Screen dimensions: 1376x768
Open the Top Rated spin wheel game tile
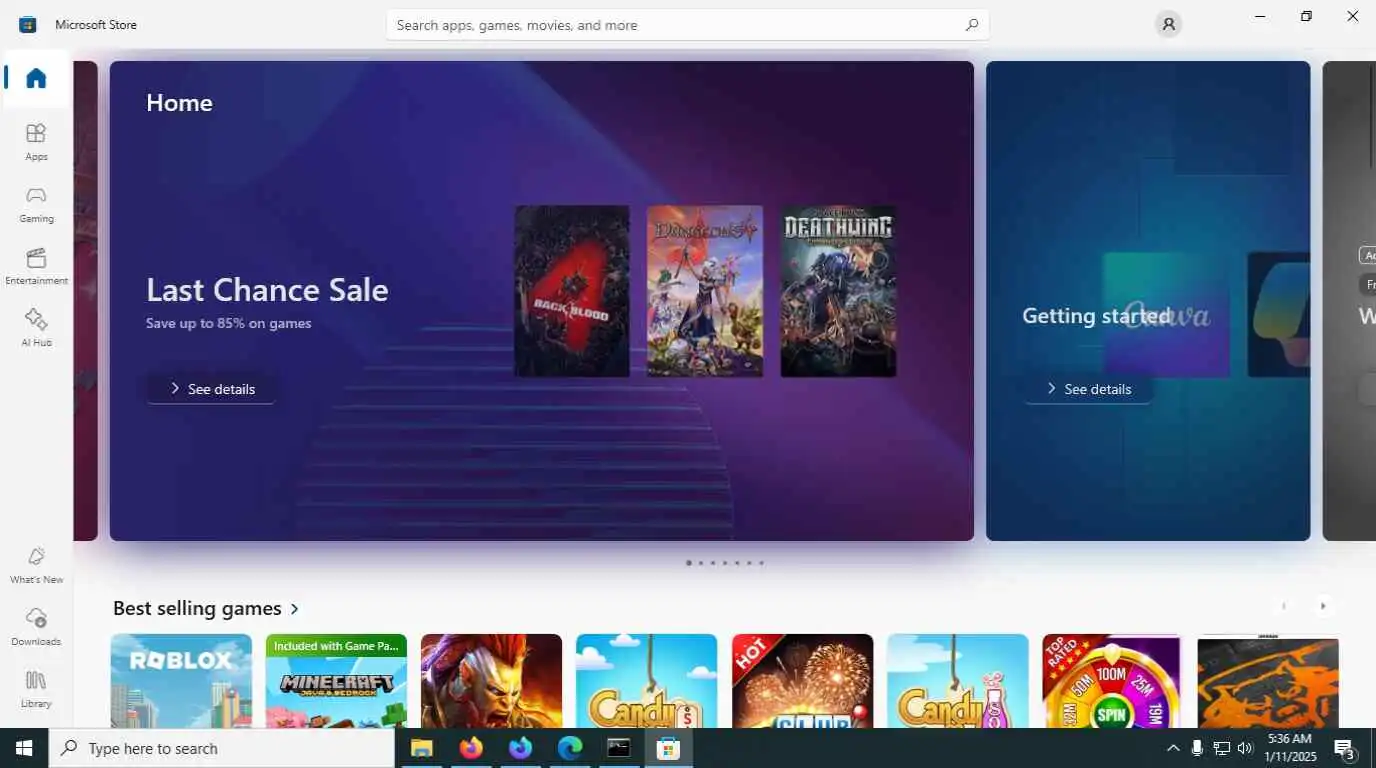coord(1112,681)
